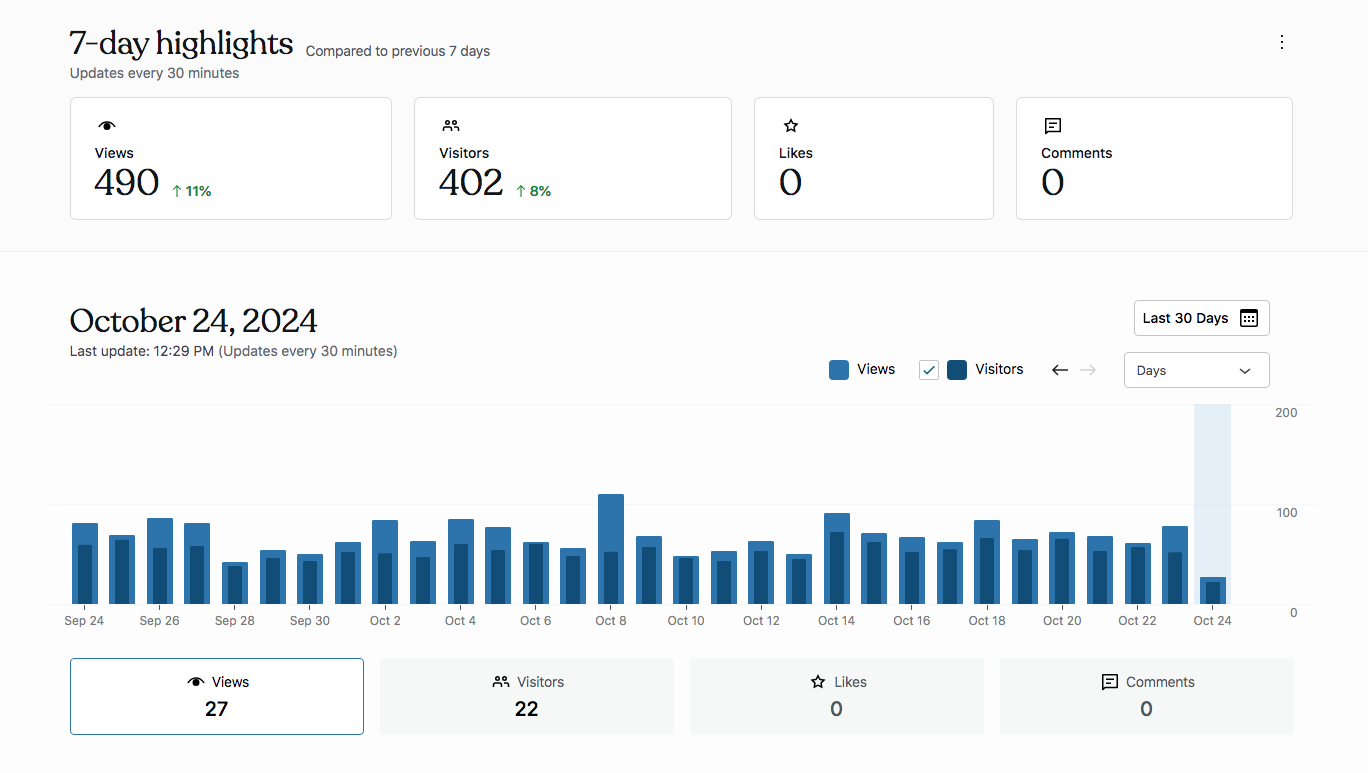This screenshot has width=1368, height=773.
Task: Click the light blue Views legend swatch
Action: click(x=839, y=370)
